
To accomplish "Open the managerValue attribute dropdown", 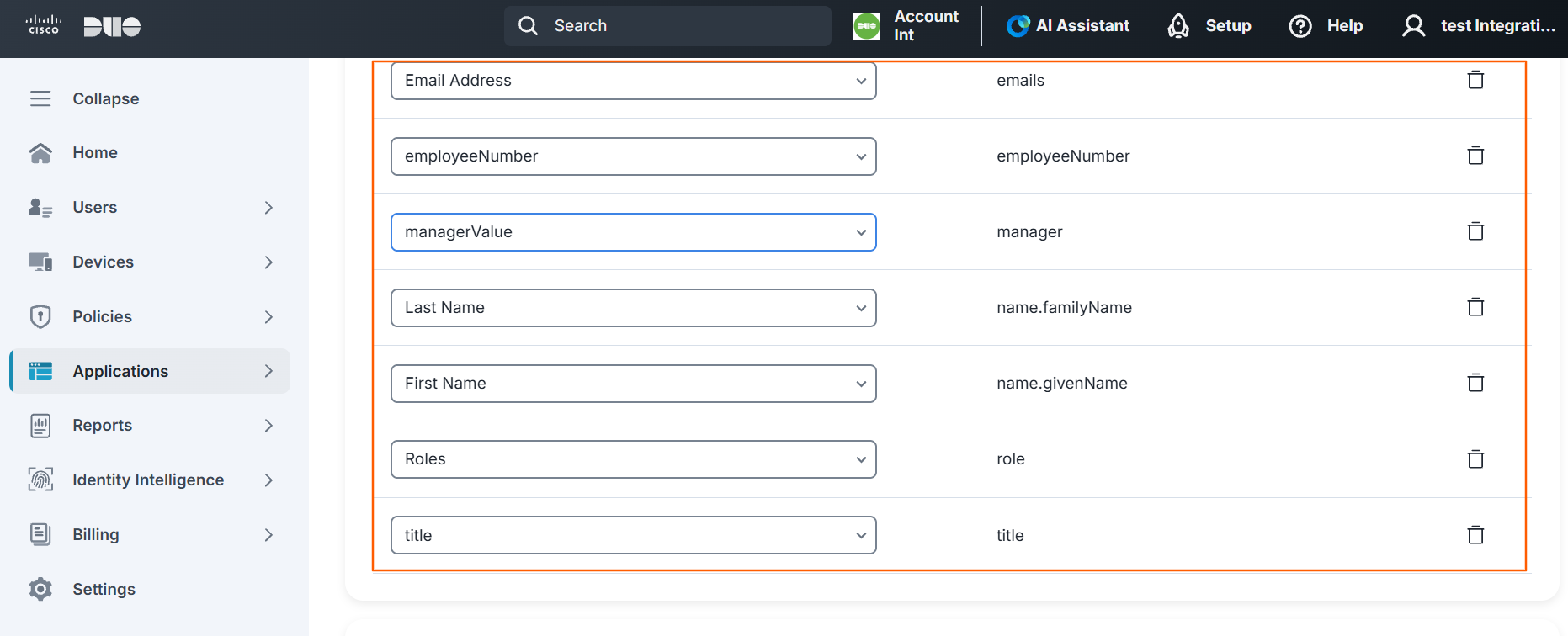I will click(634, 232).
